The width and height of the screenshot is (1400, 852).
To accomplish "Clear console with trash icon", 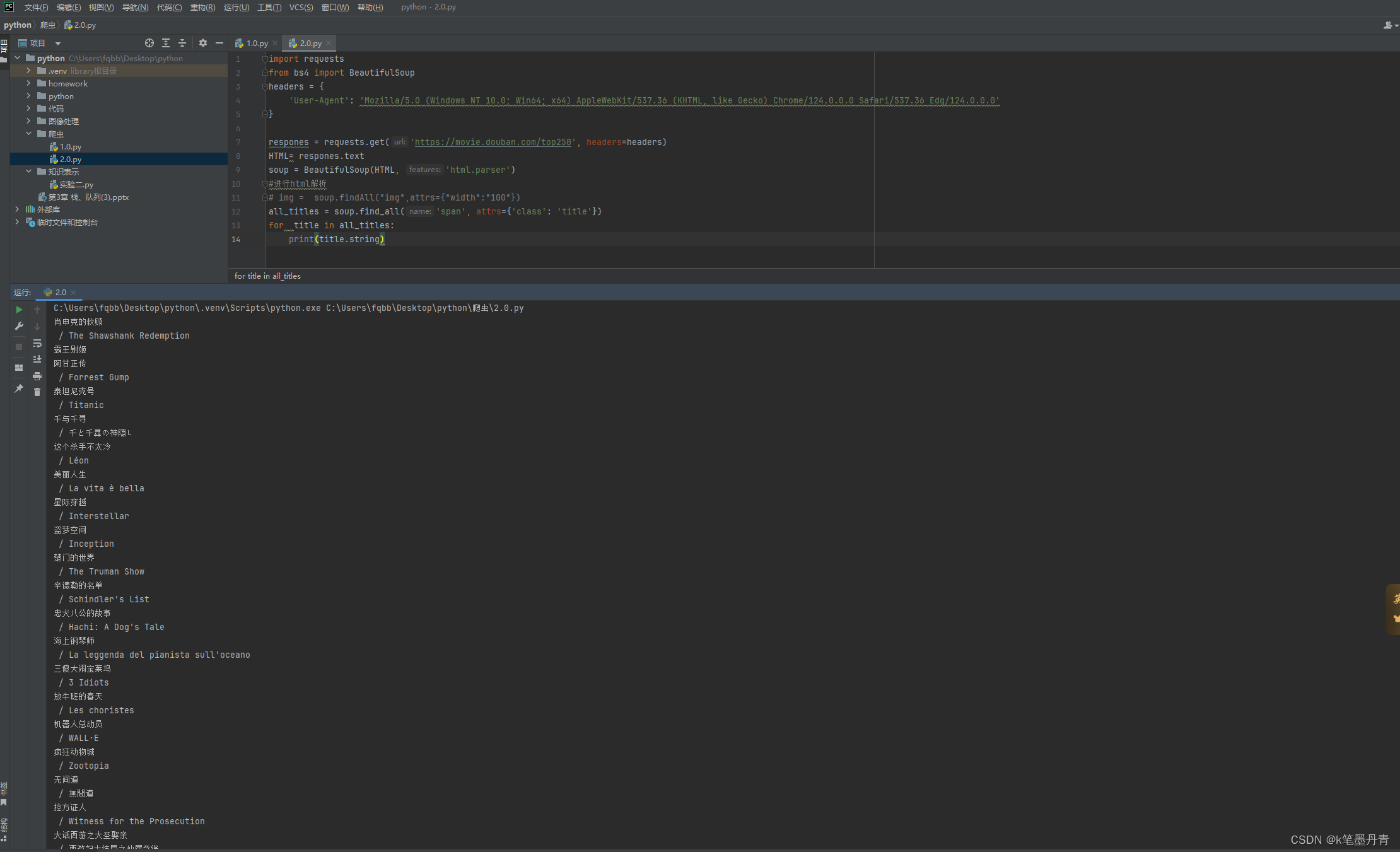I will pyautogui.click(x=37, y=392).
